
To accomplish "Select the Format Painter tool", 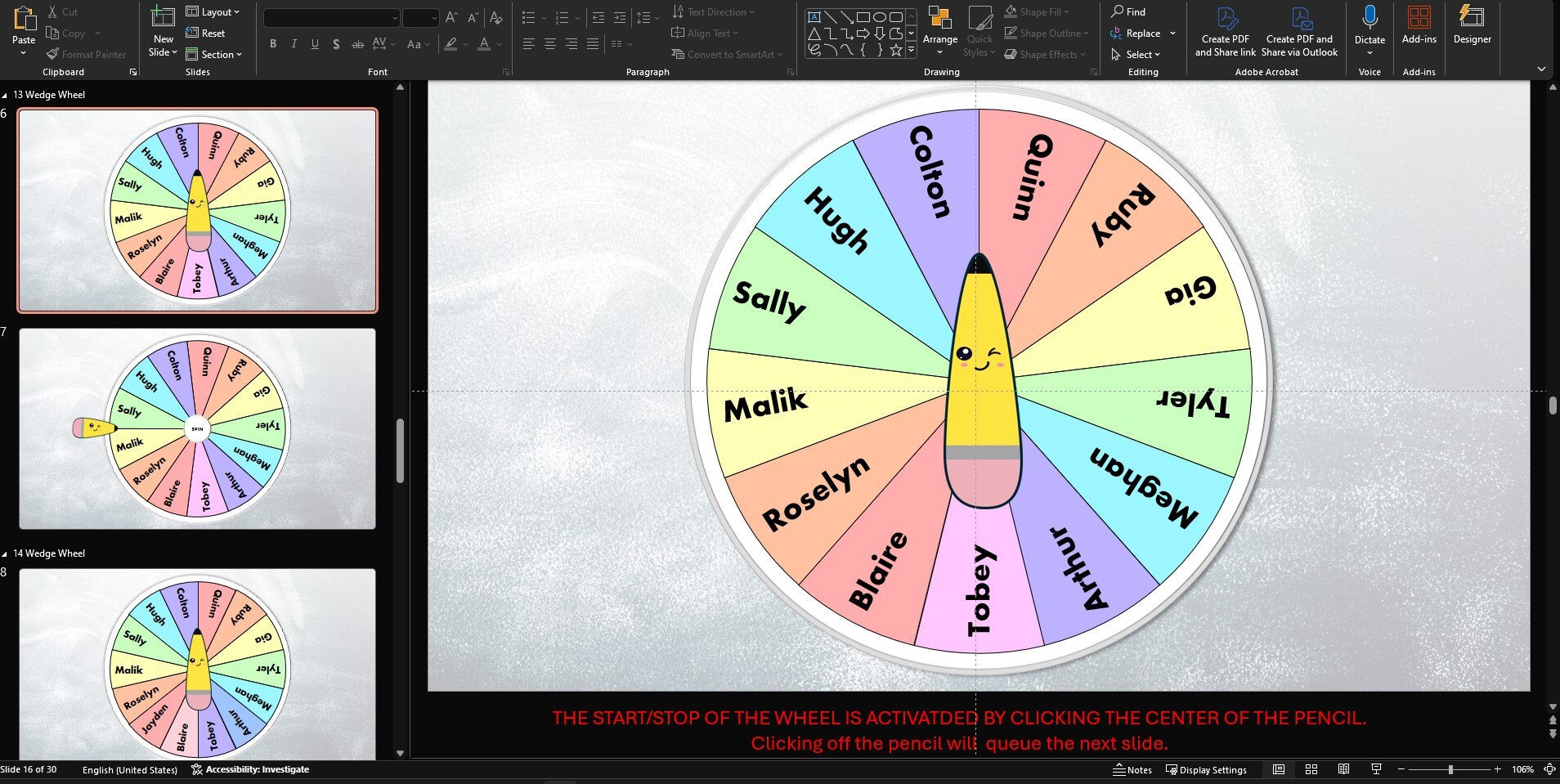I will pyautogui.click(x=87, y=54).
